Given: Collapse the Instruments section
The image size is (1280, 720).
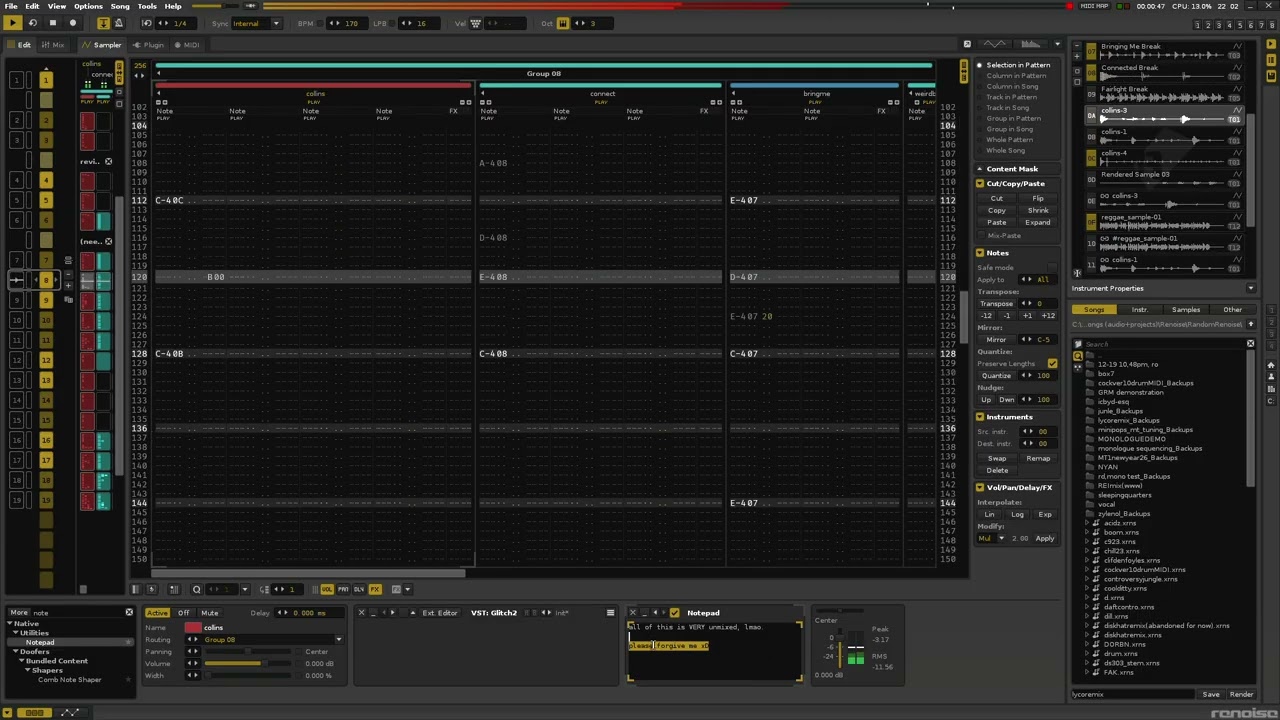Looking at the screenshot, I should [980, 417].
